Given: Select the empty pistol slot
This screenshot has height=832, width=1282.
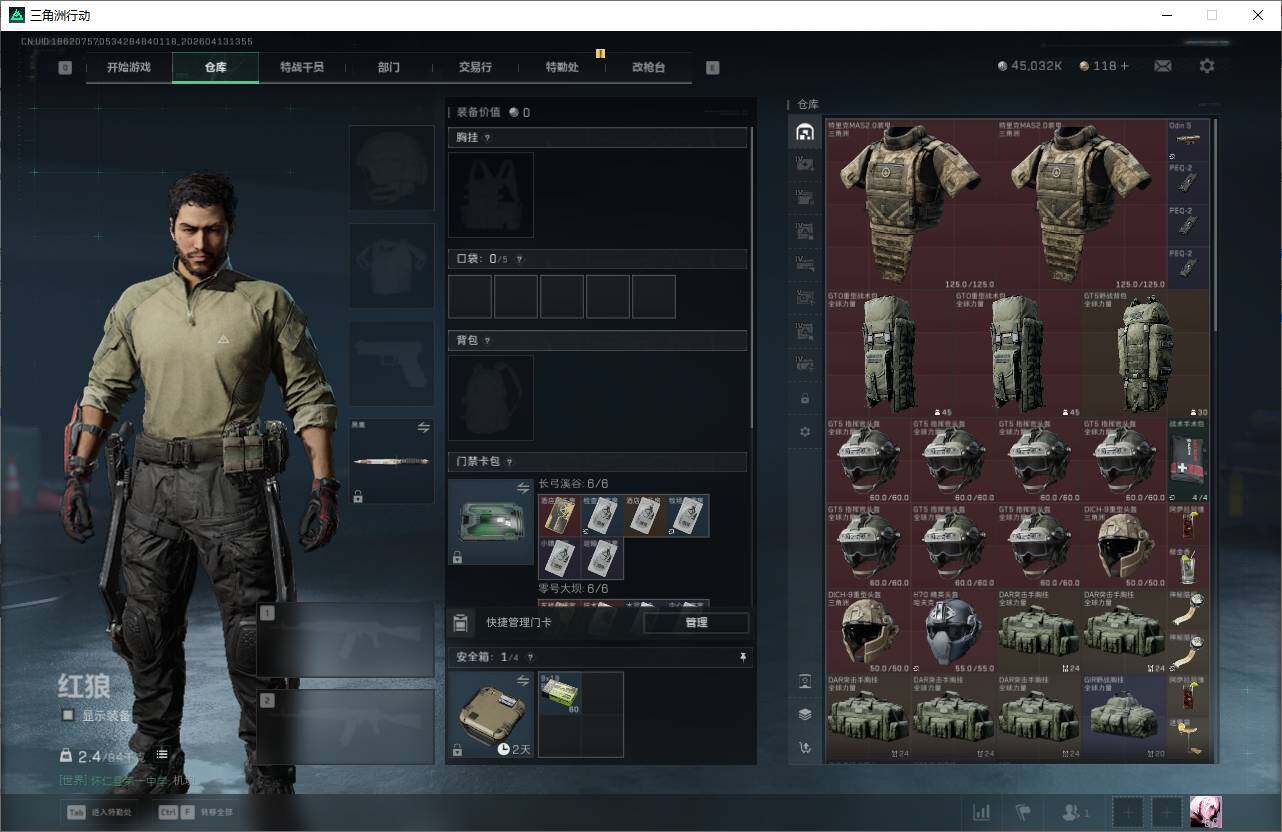Looking at the screenshot, I should (391, 363).
